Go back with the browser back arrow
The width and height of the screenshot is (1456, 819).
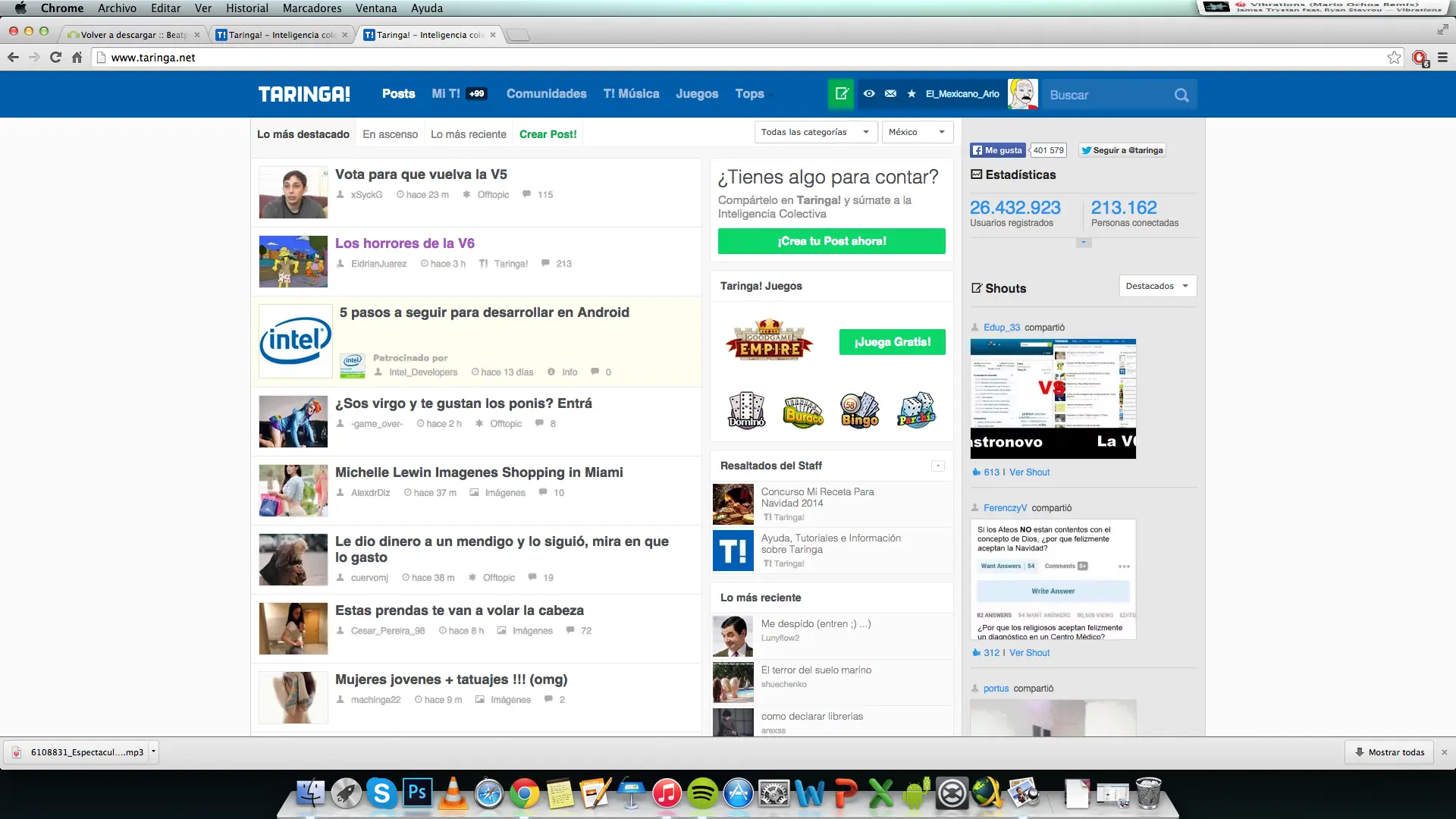tap(13, 58)
